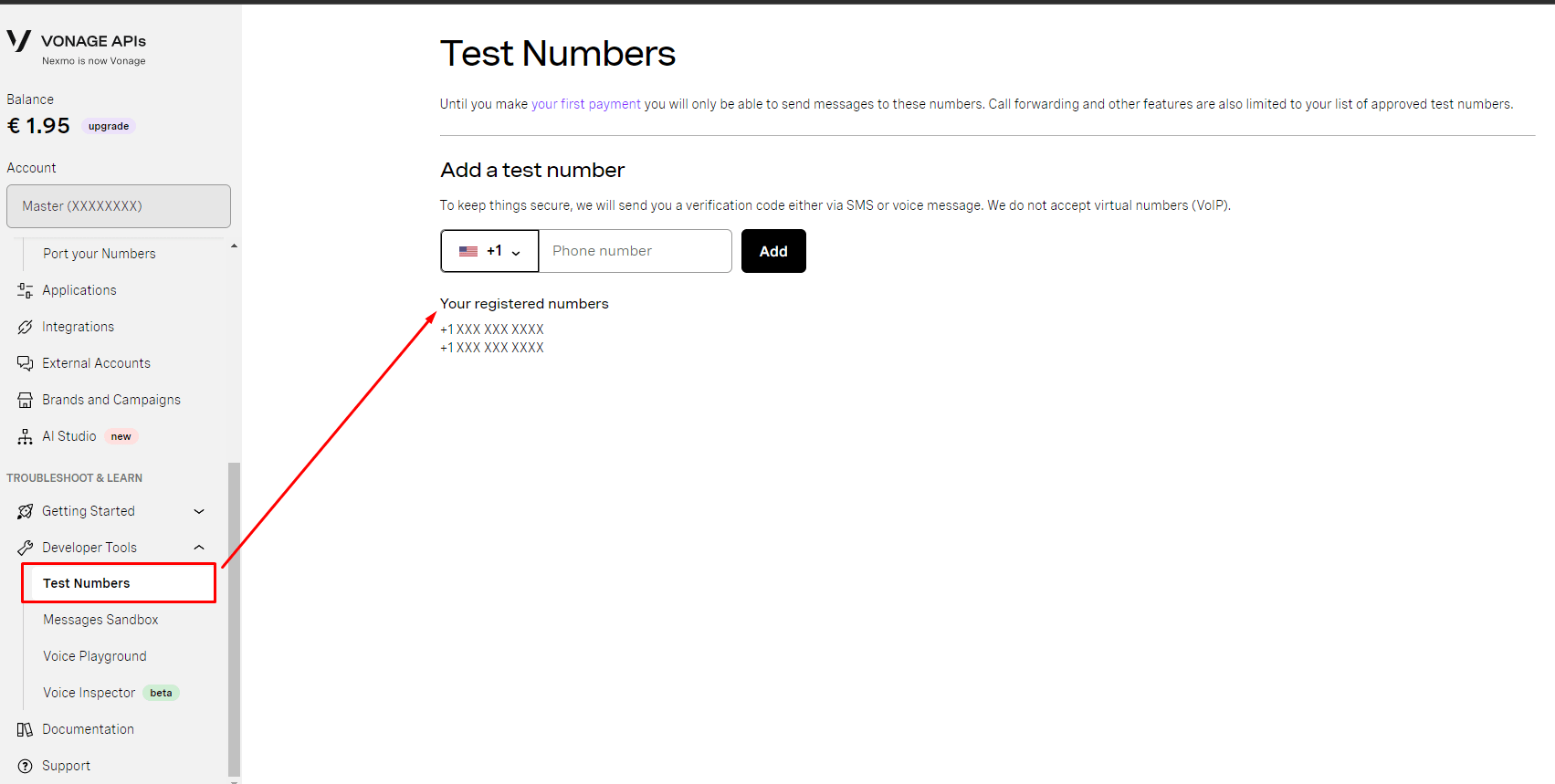The width and height of the screenshot is (1555, 784).
Task: Click the External Accounts chat icon
Action: 25,362
